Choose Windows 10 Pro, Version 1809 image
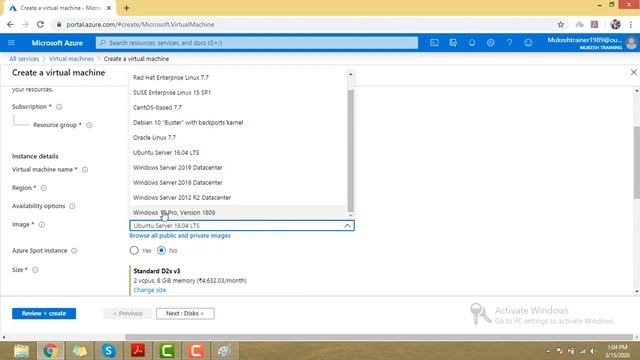 pyautogui.click(x=237, y=212)
